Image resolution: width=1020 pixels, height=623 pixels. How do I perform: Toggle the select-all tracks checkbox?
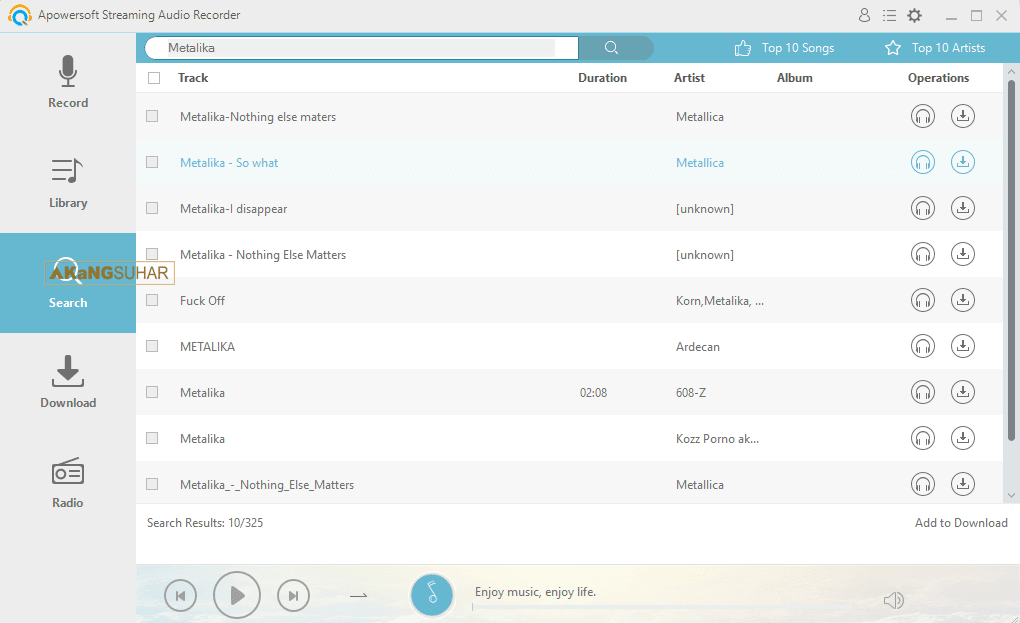[x=154, y=78]
